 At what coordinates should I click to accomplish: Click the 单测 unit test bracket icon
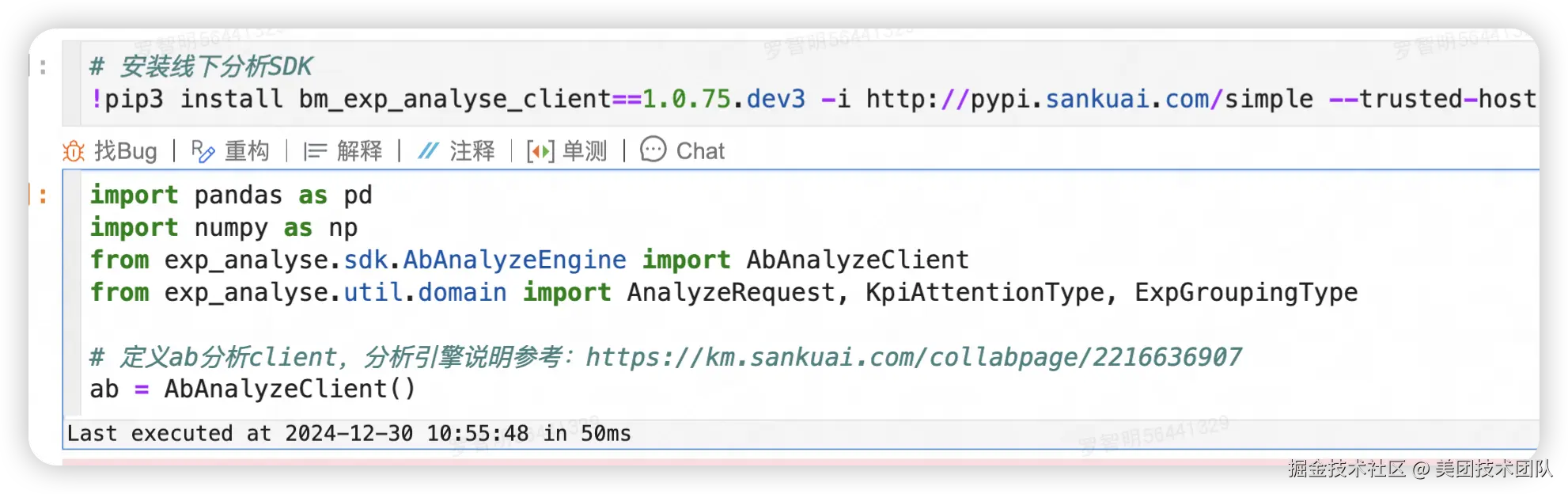540,151
